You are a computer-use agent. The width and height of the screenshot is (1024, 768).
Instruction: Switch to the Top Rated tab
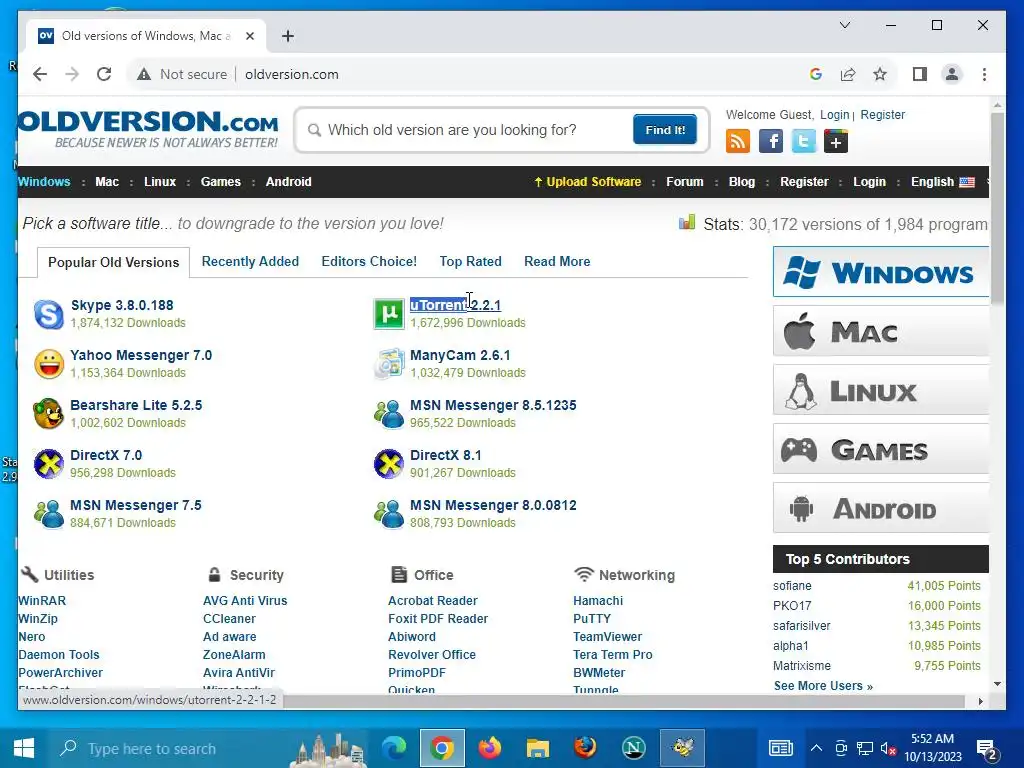(470, 261)
